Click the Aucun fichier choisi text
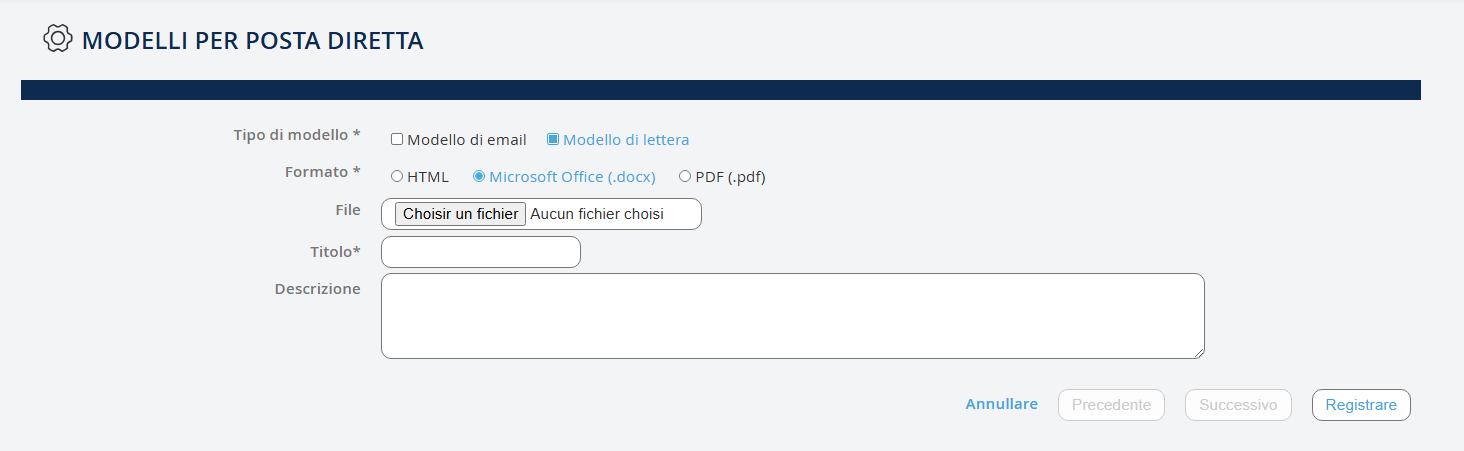 point(597,214)
